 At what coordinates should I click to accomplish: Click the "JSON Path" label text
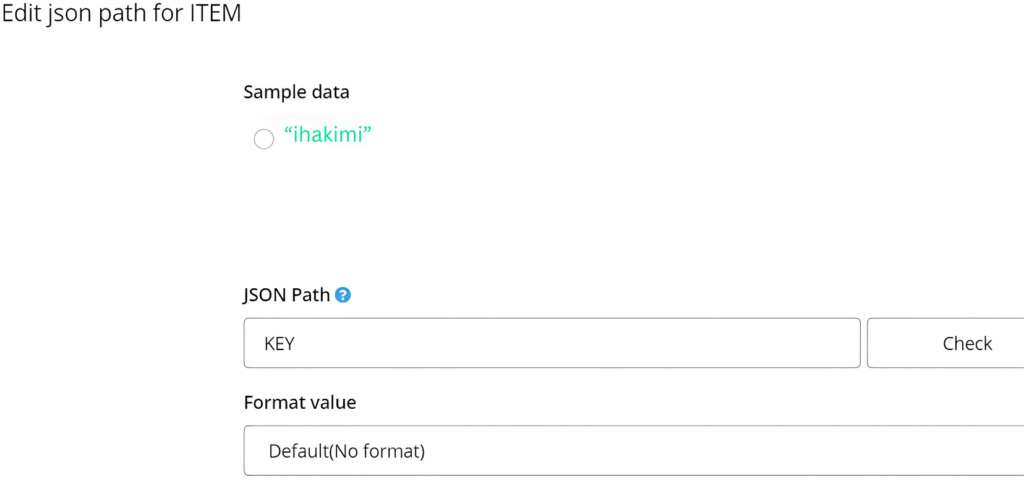[286, 295]
